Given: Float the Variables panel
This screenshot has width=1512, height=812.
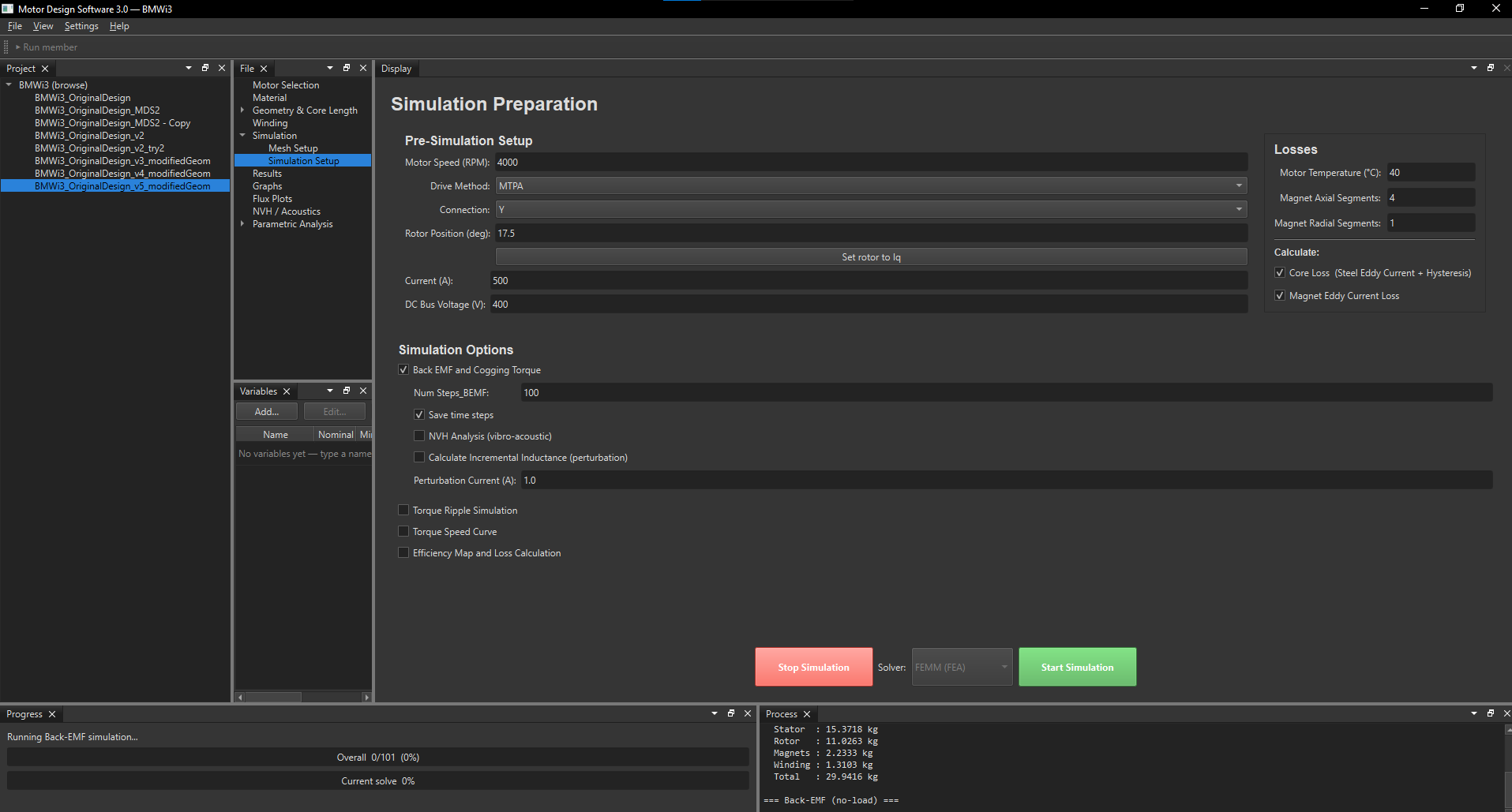Looking at the screenshot, I should tap(347, 391).
